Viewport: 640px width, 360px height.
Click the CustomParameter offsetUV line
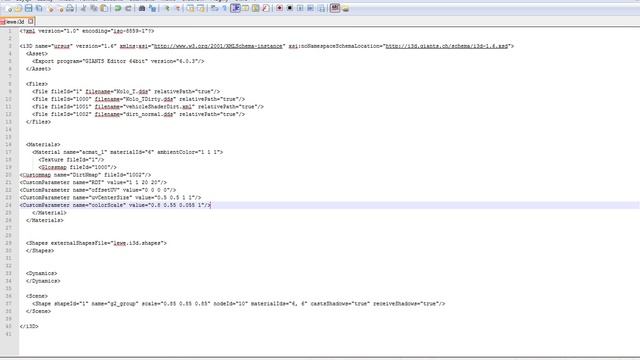click(x=98, y=190)
